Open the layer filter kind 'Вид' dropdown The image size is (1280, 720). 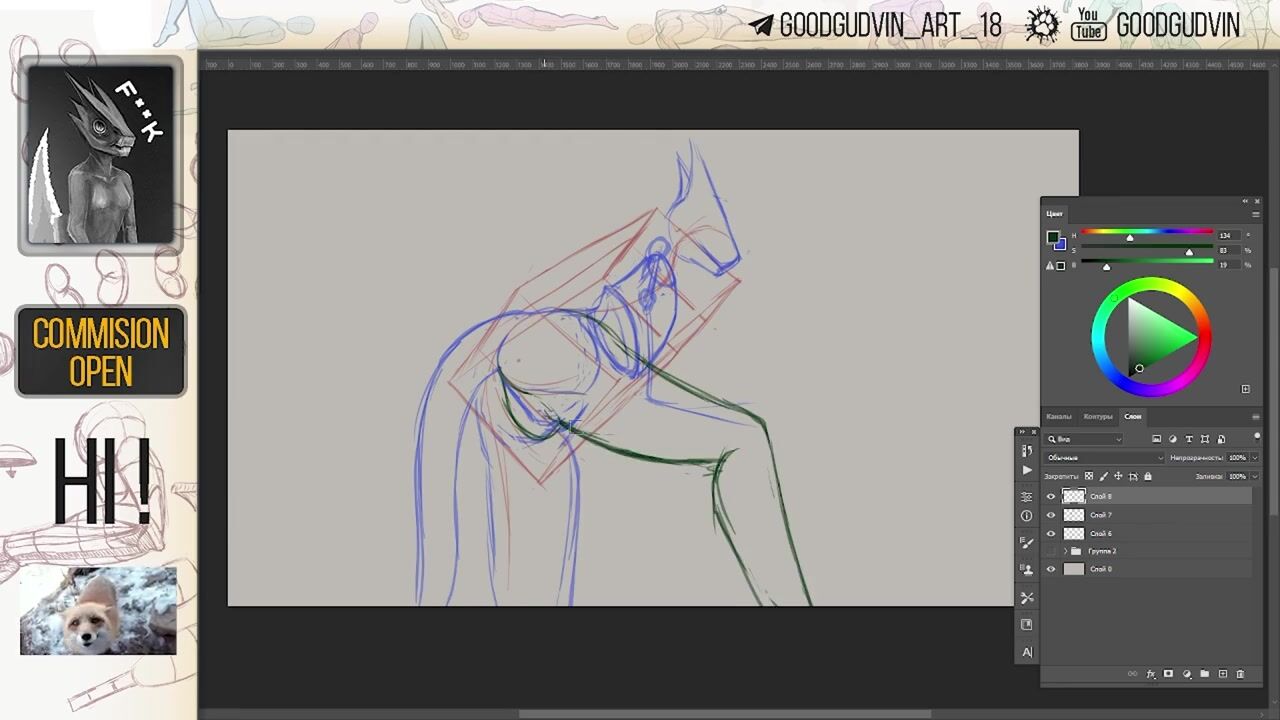[x=1084, y=439]
